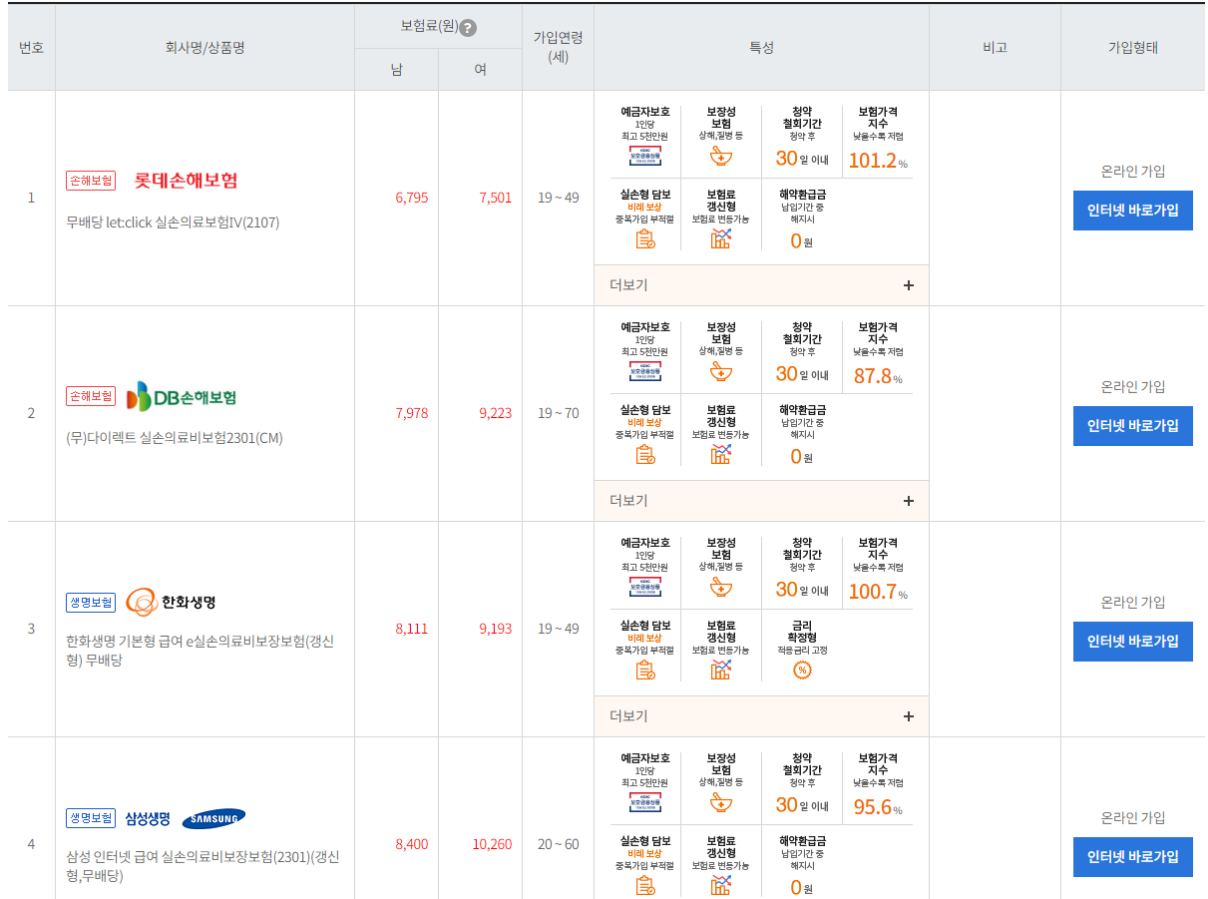This screenshot has height=899, width=1208.
Task: Click the renewal chart icon in Samsung row
Action: click(x=721, y=885)
